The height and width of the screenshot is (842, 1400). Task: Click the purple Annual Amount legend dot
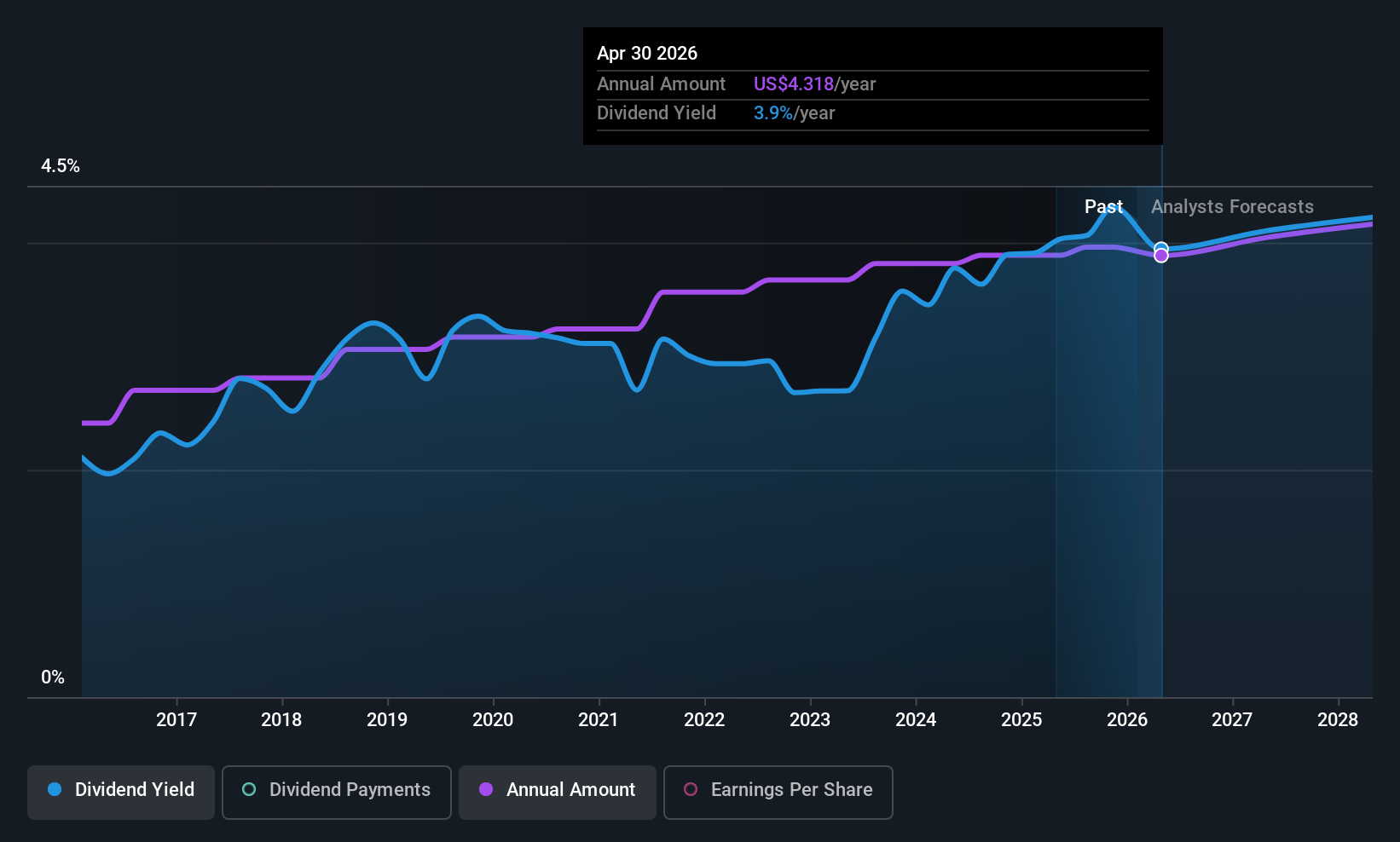tap(486, 789)
